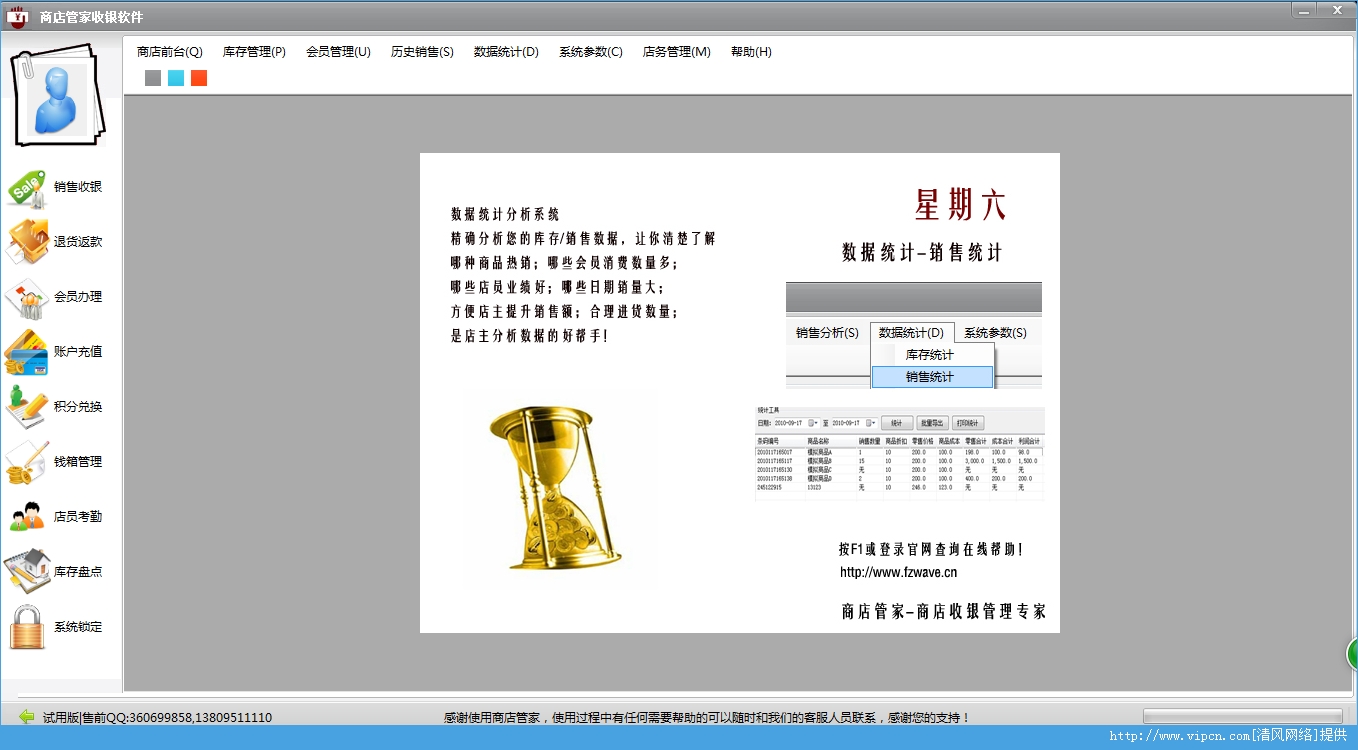
Task: Open the 帮助(H) menu
Action: point(750,52)
